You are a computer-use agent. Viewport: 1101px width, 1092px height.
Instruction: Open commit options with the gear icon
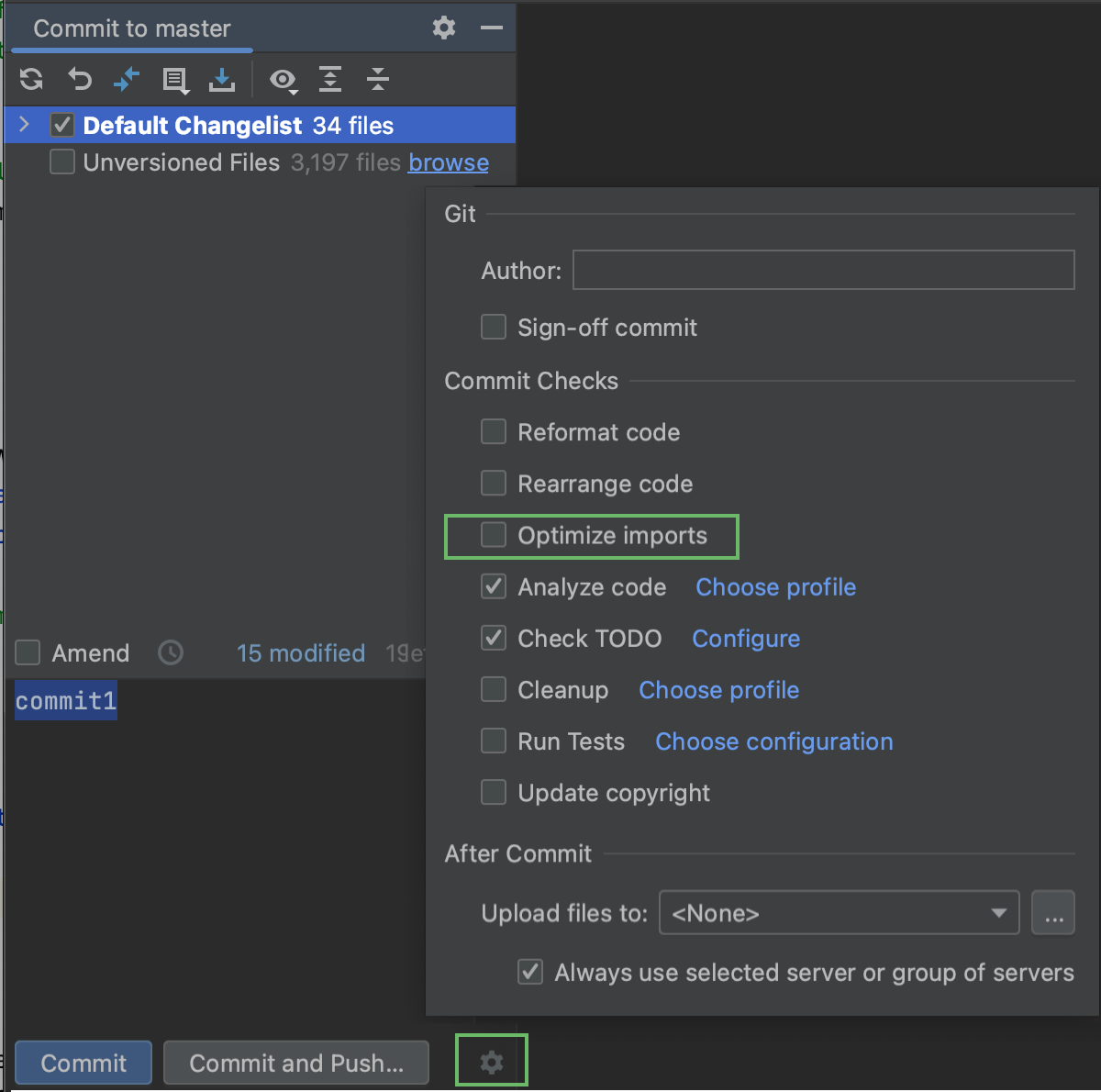[x=491, y=1061]
